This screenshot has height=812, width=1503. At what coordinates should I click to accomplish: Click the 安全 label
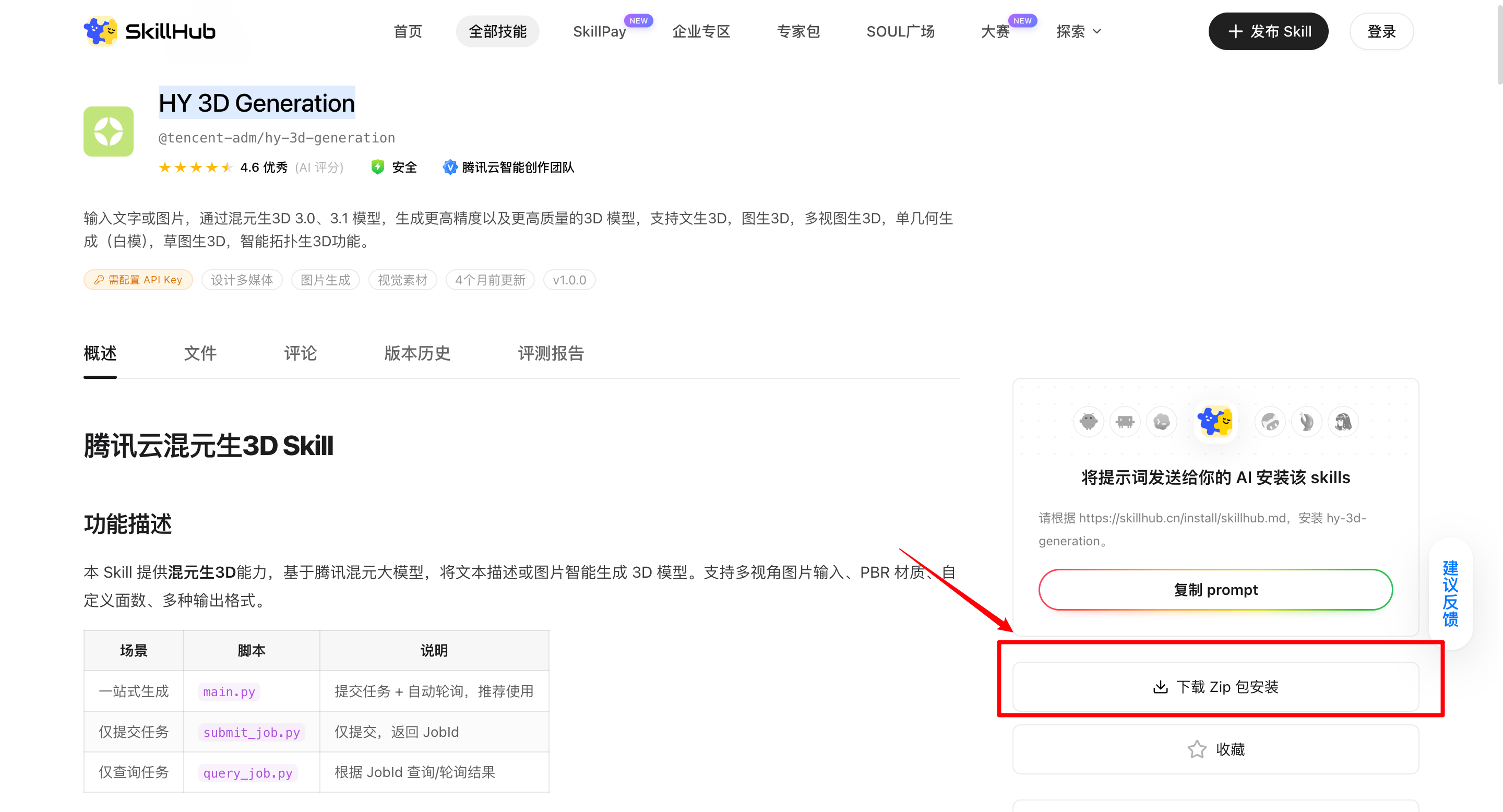[x=404, y=168]
